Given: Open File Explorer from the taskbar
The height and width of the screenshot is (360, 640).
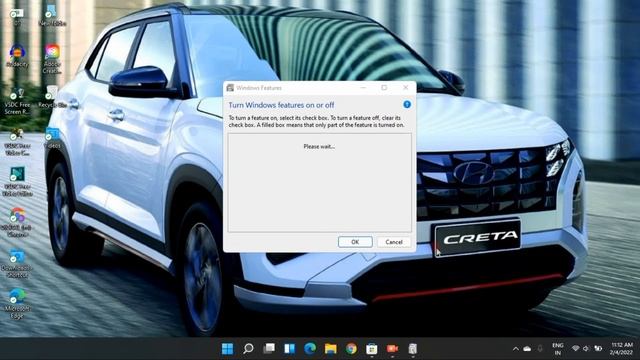Looking at the screenshot, I should tap(331, 349).
